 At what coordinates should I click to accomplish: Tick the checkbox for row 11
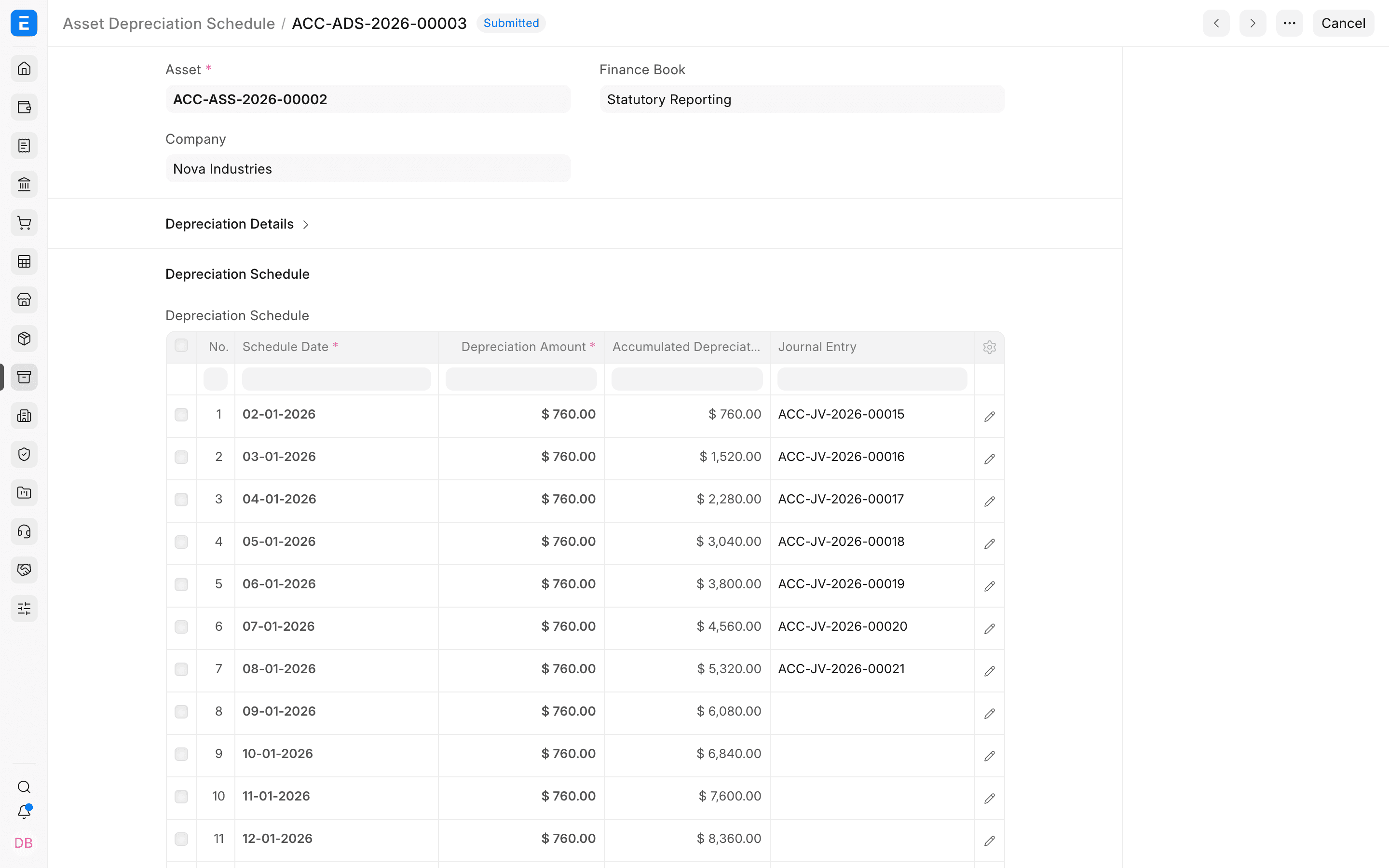click(x=181, y=839)
